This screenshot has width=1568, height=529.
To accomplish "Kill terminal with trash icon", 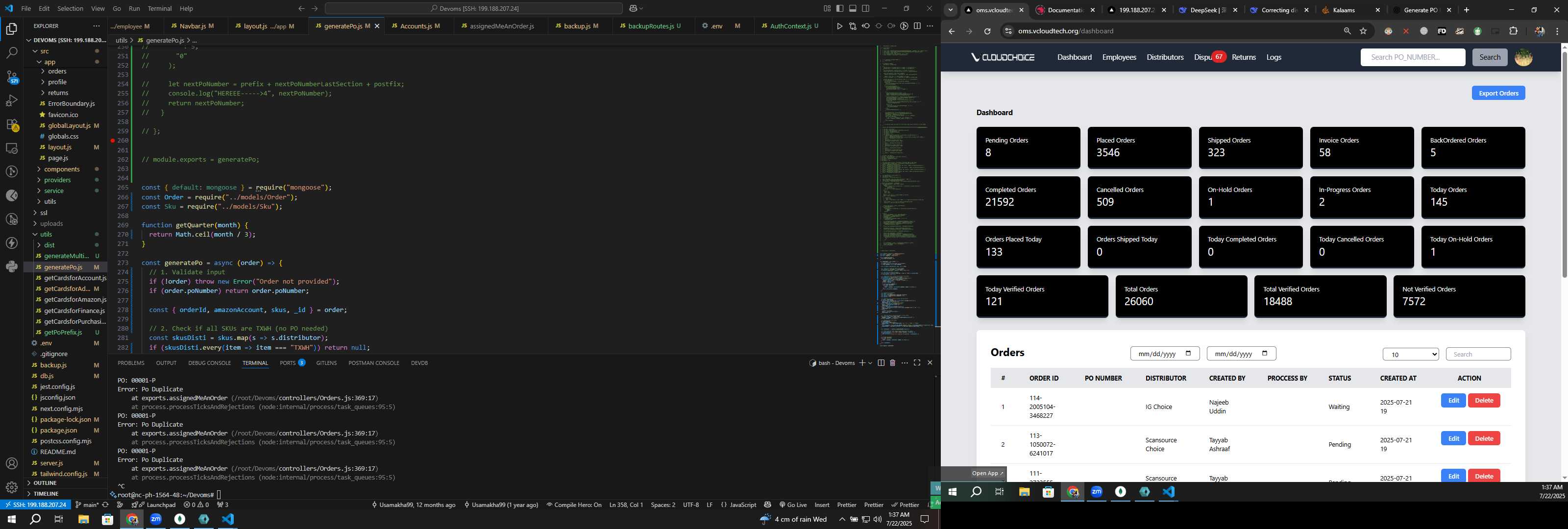I will pyautogui.click(x=892, y=363).
